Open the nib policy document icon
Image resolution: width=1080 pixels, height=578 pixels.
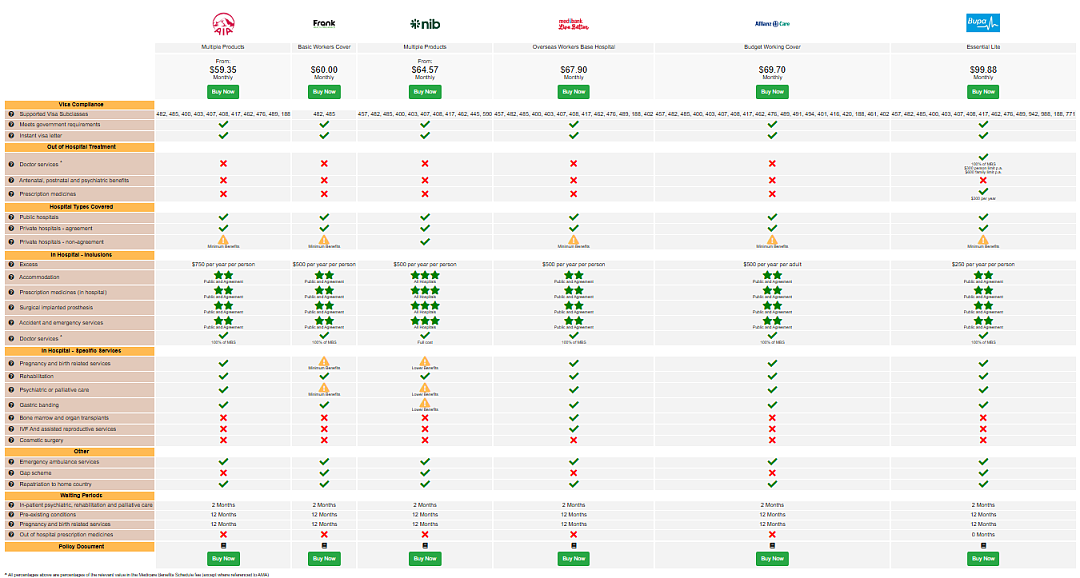click(x=425, y=546)
